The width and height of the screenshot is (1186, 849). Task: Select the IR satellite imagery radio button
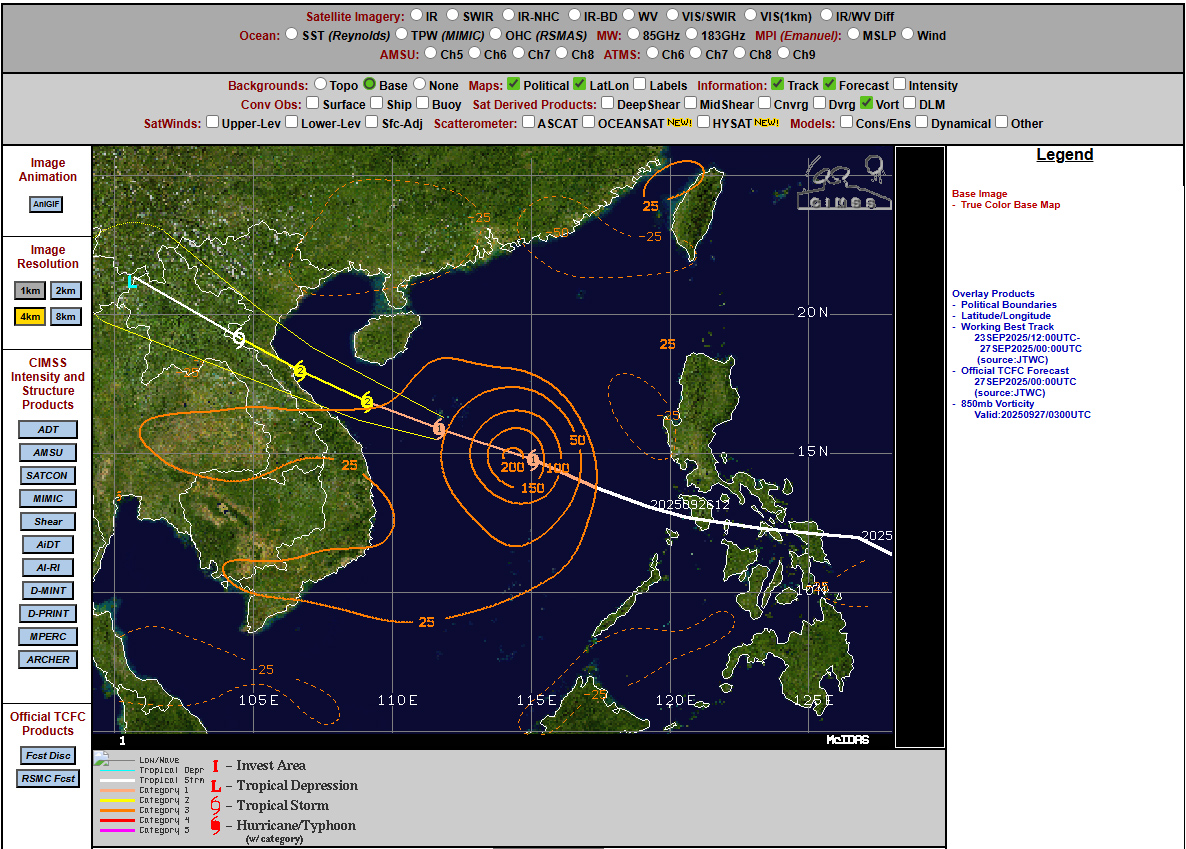(416, 16)
